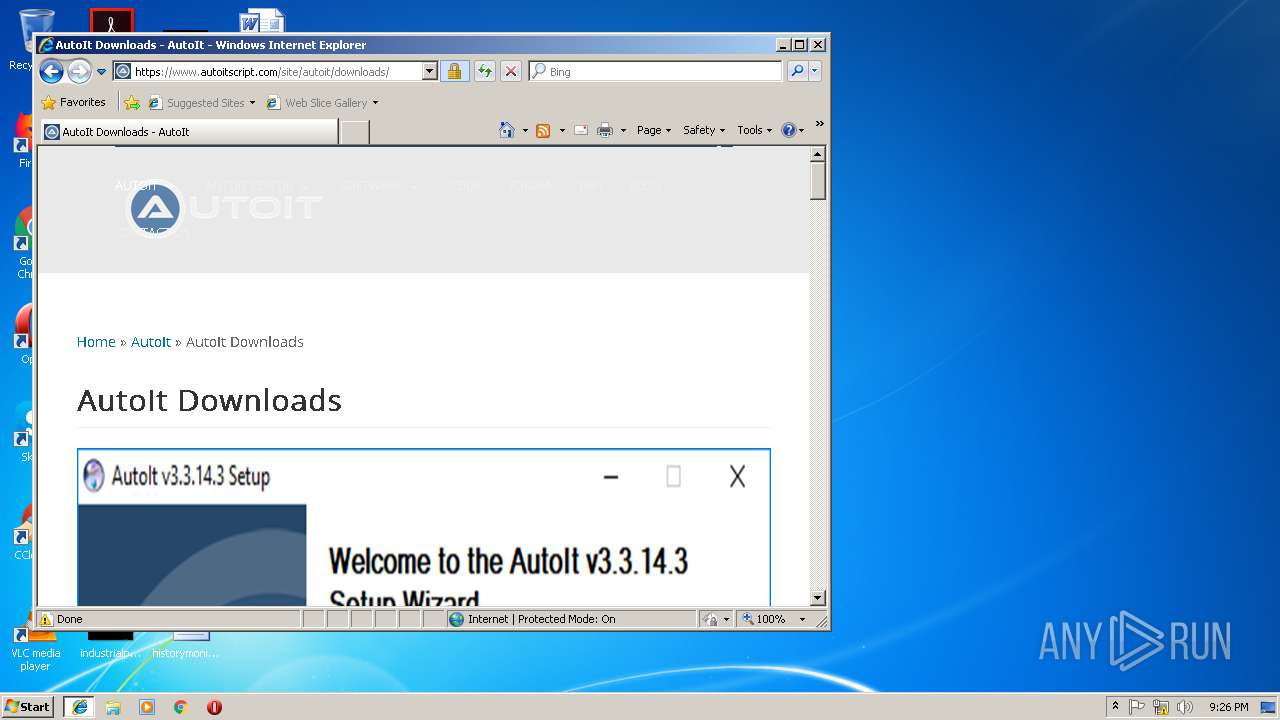Click Action Center flag tray icon
The image size is (1280, 720).
pos(1137,707)
